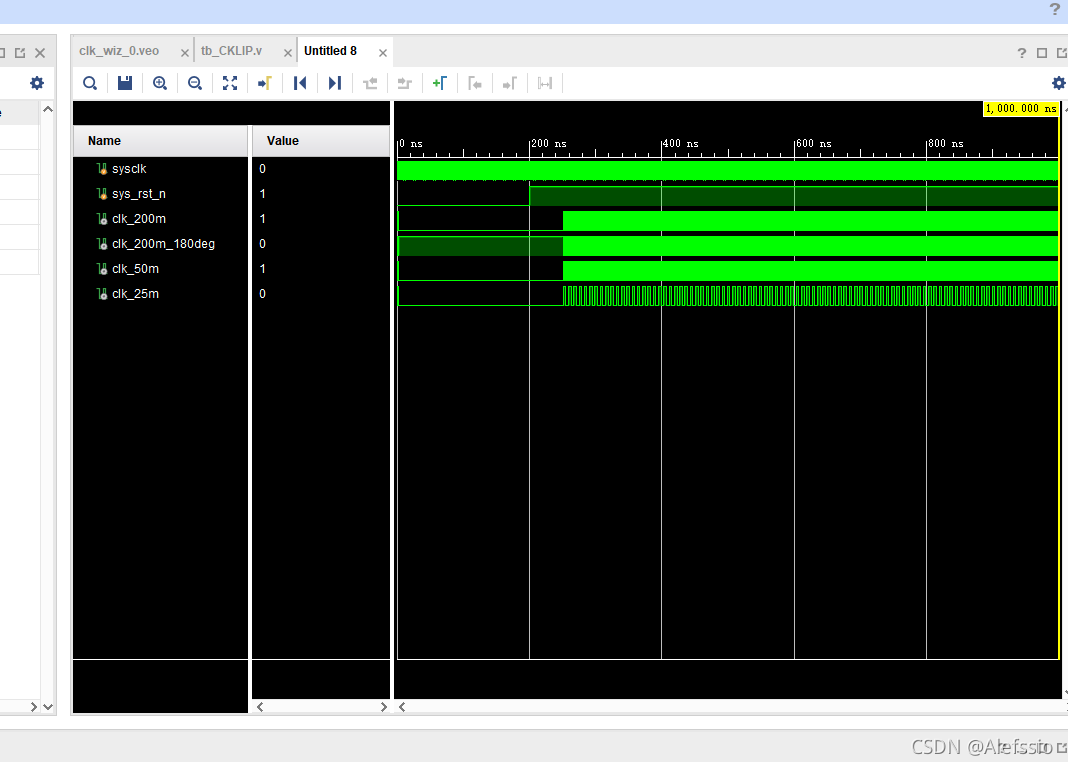Screen dimensions: 1068x765
Task: Click the Search magnifier toolbar icon
Action: (90, 83)
